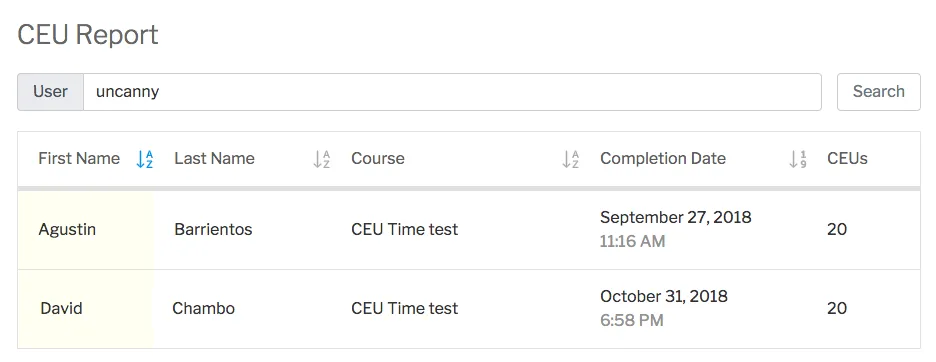Select the Last Name column header
This screenshot has width=936, height=362.
click(x=214, y=158)
